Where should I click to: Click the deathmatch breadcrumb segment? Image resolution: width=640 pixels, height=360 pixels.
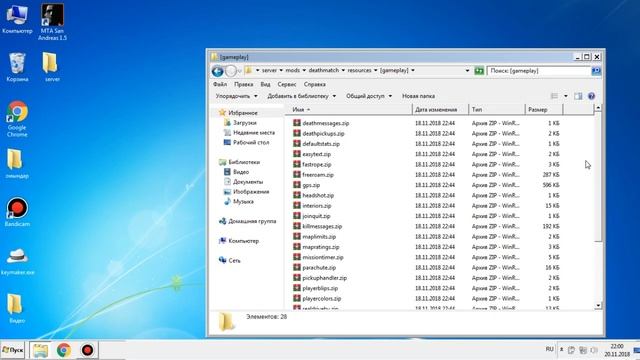tap(324, 71)
